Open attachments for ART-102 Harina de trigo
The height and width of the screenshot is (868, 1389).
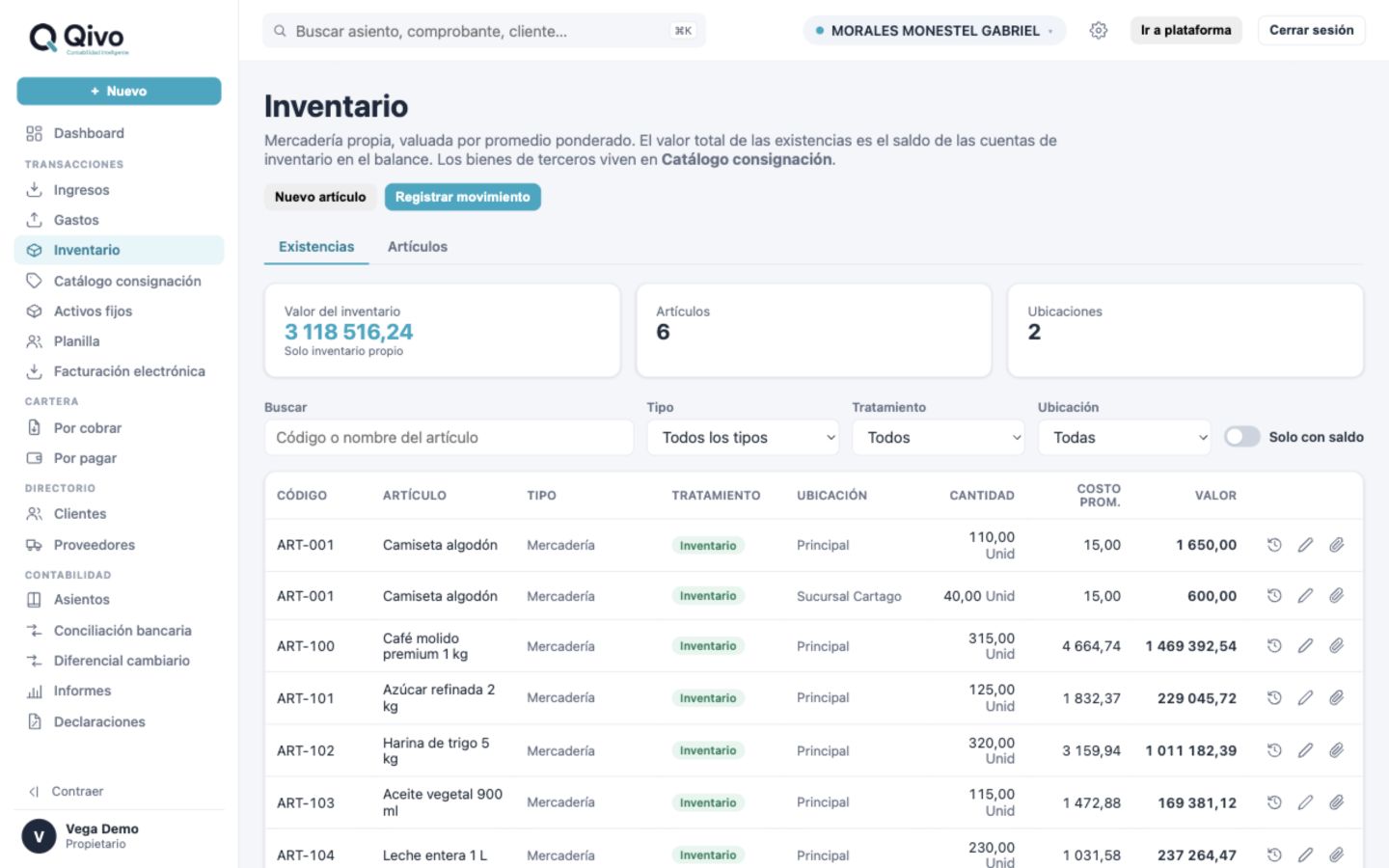(x=1337, y=750)
